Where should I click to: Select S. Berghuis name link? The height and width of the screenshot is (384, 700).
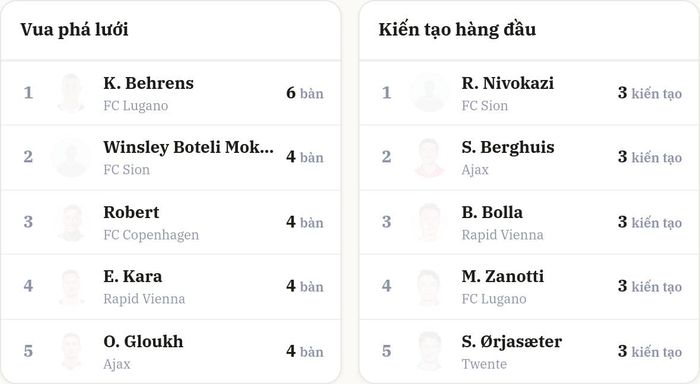[508, 147]
